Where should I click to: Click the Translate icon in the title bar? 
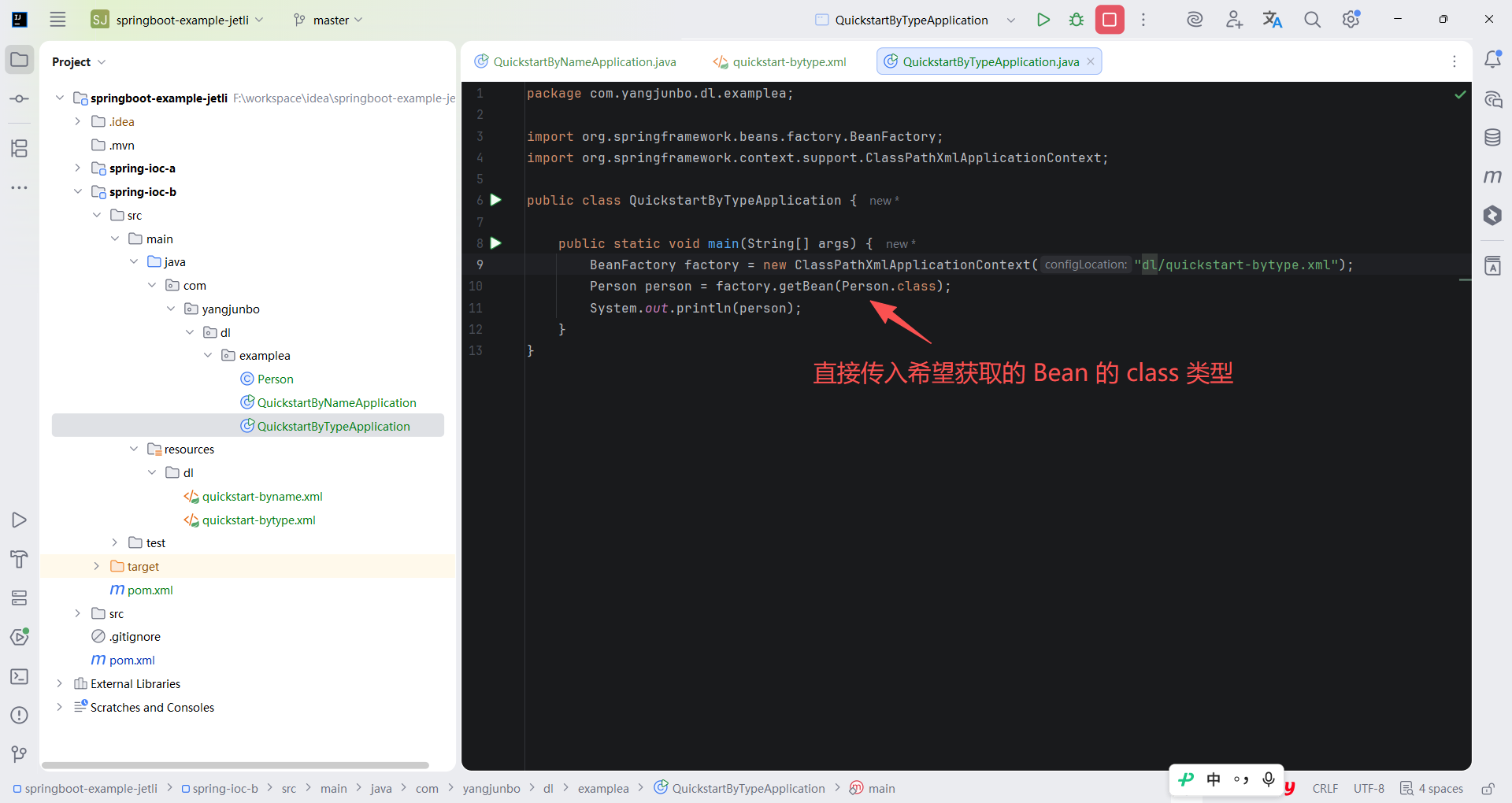[1273, 20]
